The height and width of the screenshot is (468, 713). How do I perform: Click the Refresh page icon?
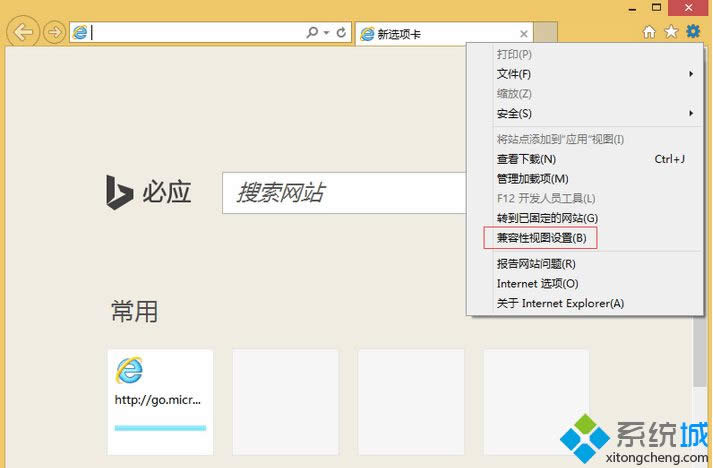[x=341, y=33]
